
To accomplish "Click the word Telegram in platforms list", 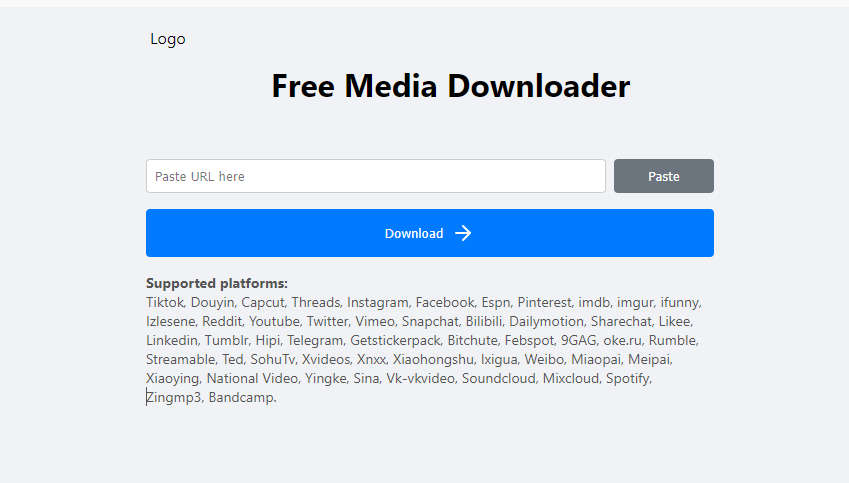I will click(315, 340).
